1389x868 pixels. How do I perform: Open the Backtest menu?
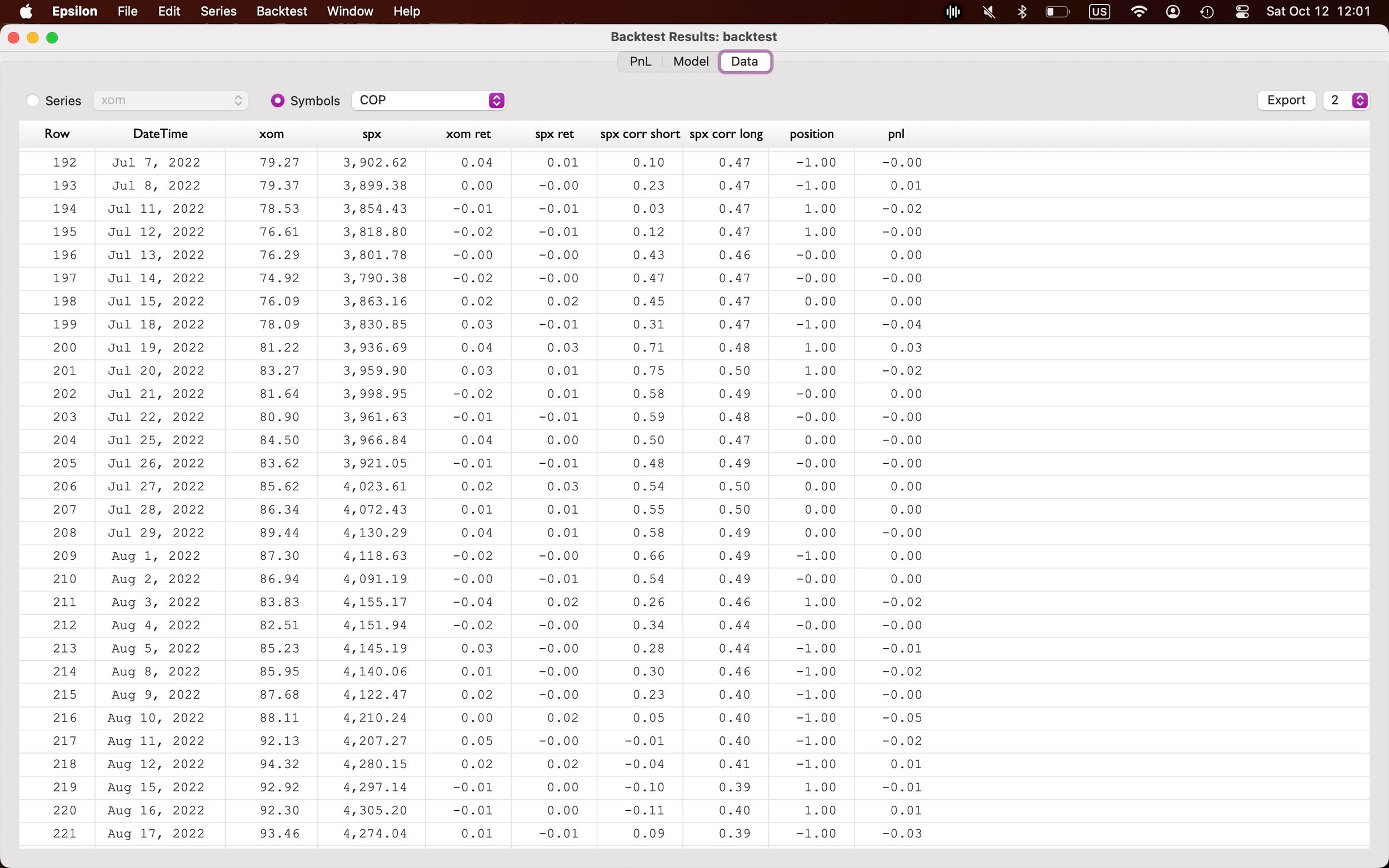pyautogui.click(x=282, y=11)
